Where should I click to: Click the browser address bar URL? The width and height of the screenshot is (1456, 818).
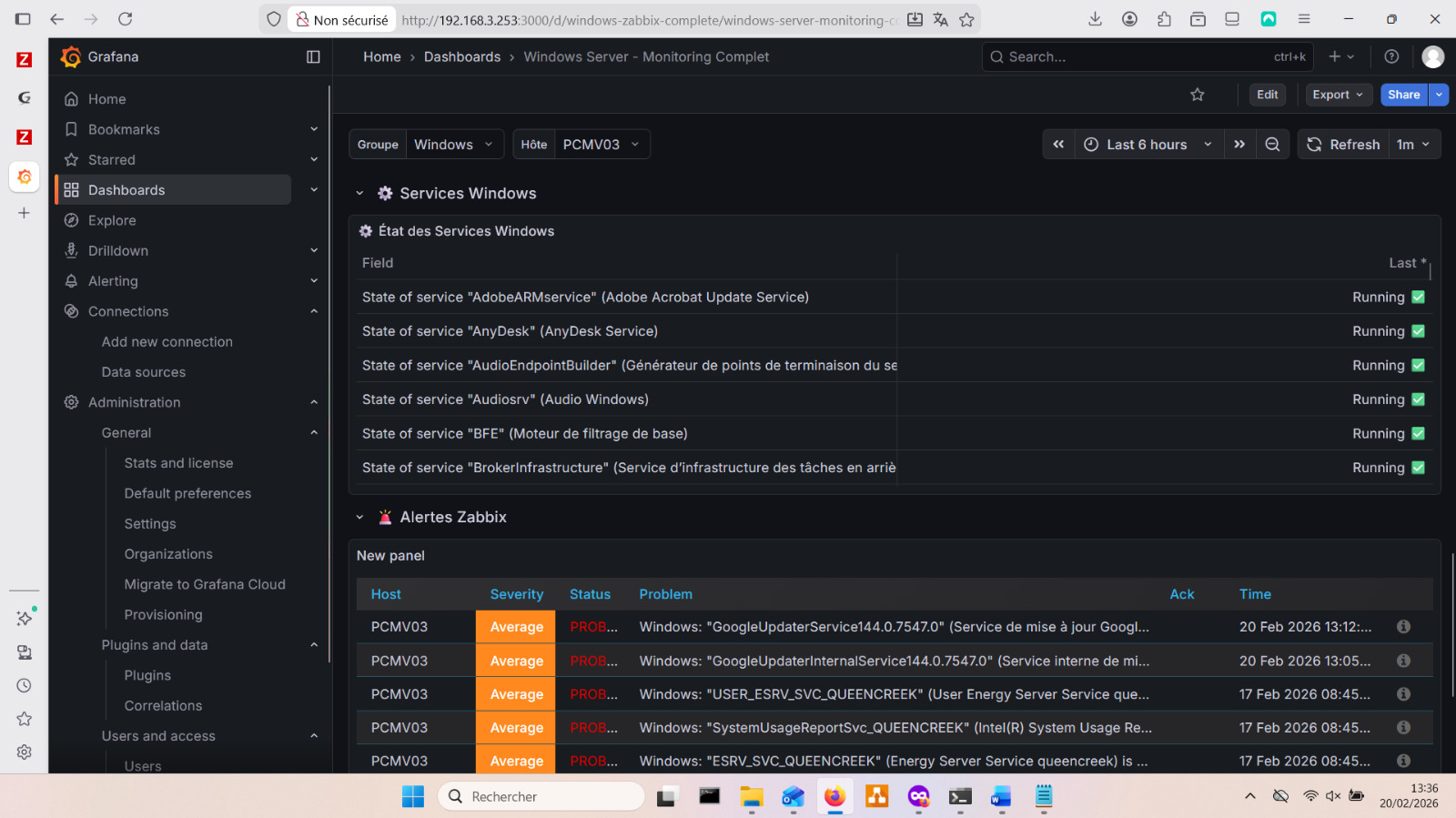click(650, 20)
